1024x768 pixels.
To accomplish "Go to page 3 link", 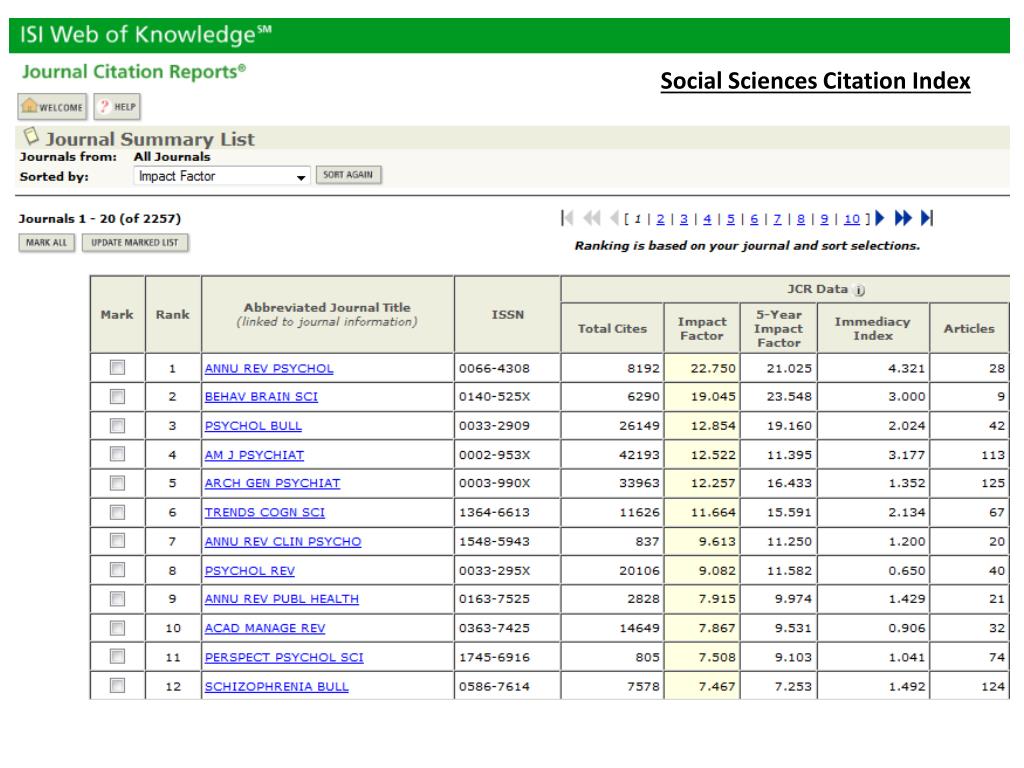I will pyautogui.click(x=684, y=219).
